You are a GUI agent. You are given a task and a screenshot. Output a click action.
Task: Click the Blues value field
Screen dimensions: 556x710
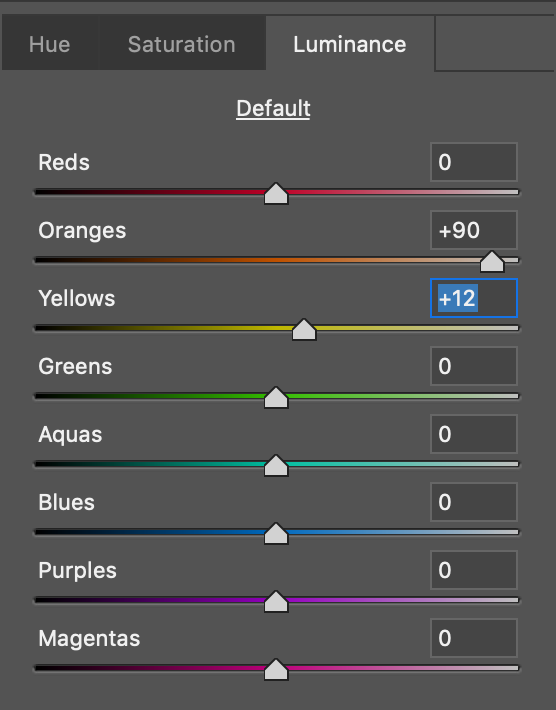[x=474, y=502]
